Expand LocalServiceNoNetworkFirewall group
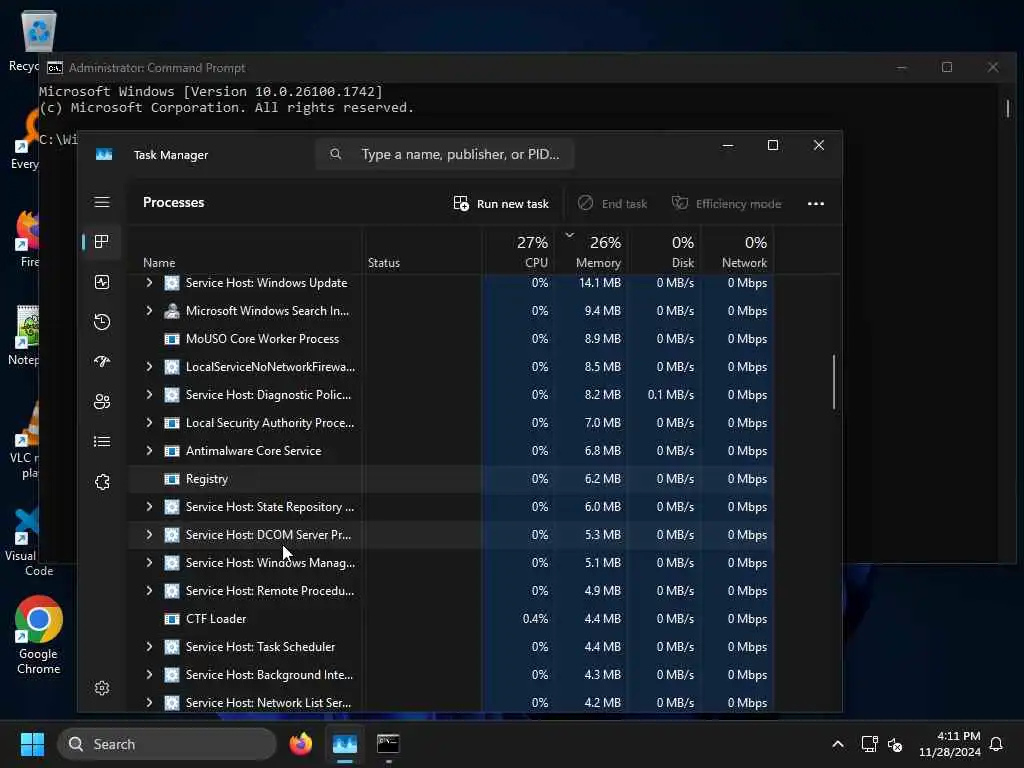Screen dimensions: 1024x768 [x=149, y=367]
